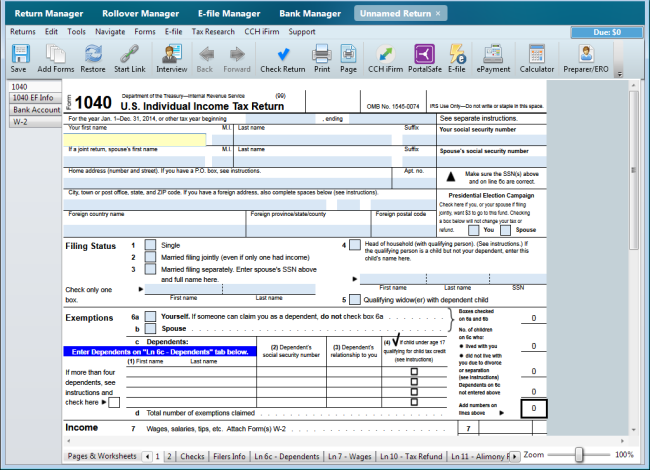The height and width of the screenshot is (470, 650).
Task: Show earlier bottom tabs with the left arrow
Action: coord(147,457)
